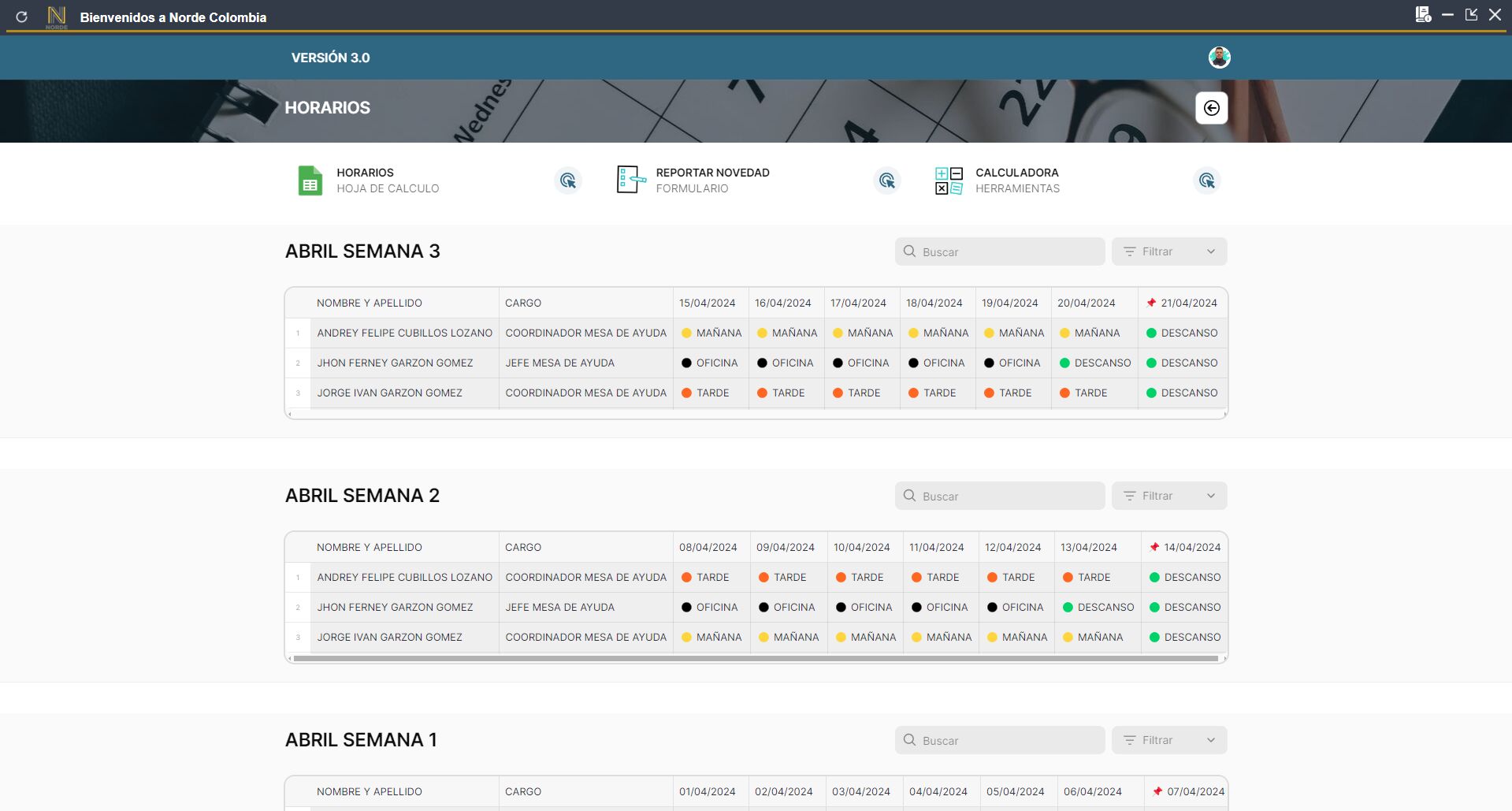The image size is (1512, 811).
Task: Focus the Buscar field in Abril Semana 3
Action: point(1000,251)
